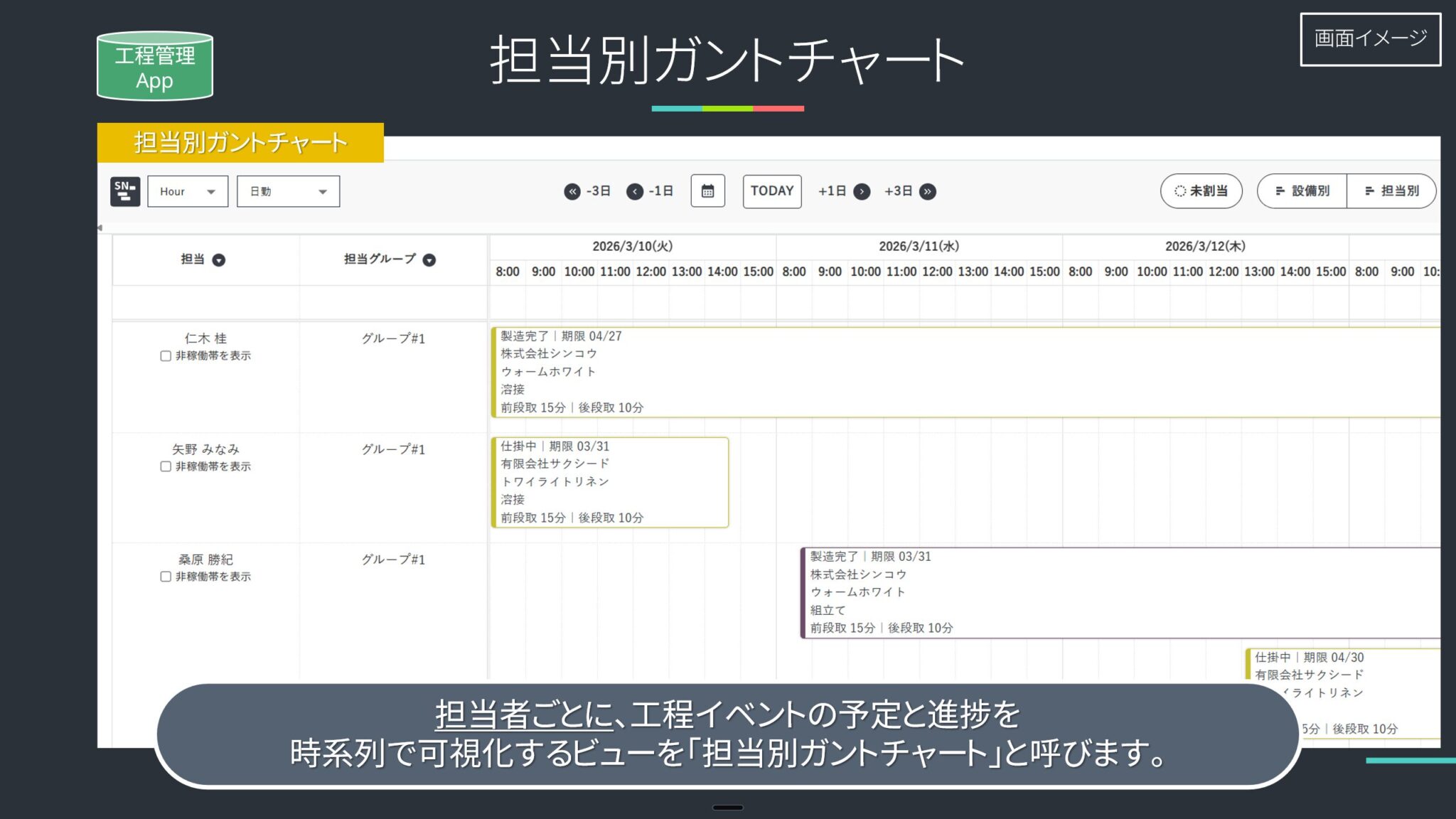Click the double-left -3日 arrow icon
The width and height of the screenshot is (1456, 819).
click(x=572, y=191)
